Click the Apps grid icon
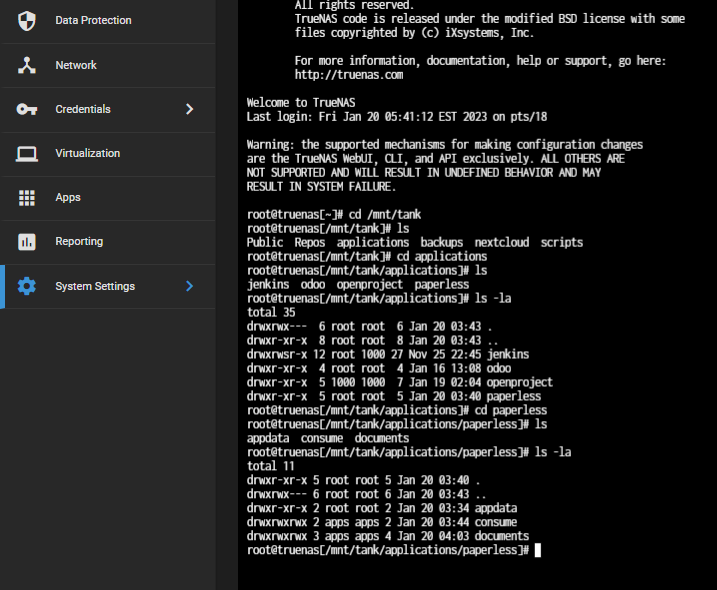Viewport: 717px width, 590px height. pyautogui.click(x=27, y=198)
